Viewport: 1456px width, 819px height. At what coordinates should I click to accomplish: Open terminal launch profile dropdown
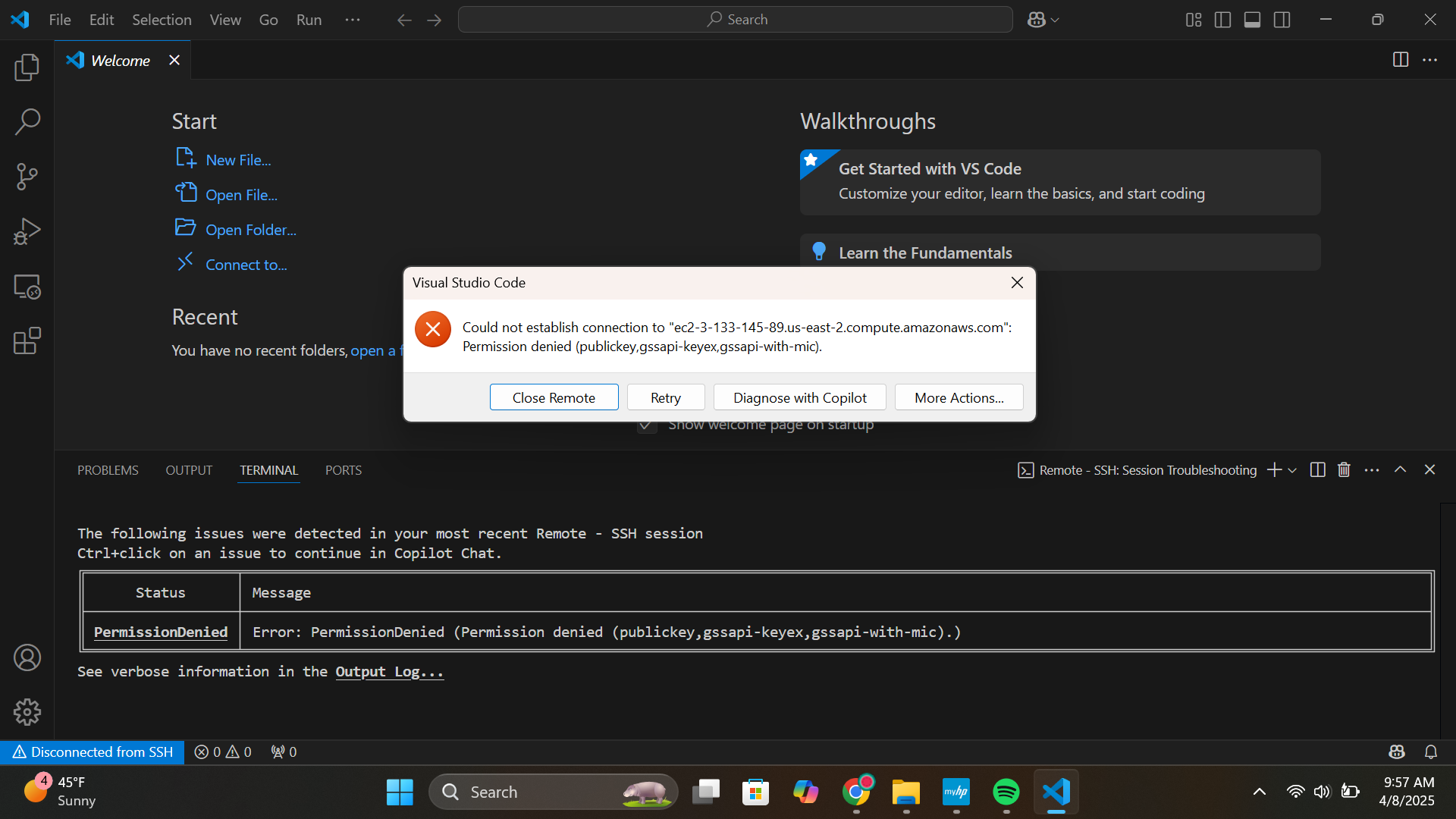pyautogui.click(x=1292, y=470)
